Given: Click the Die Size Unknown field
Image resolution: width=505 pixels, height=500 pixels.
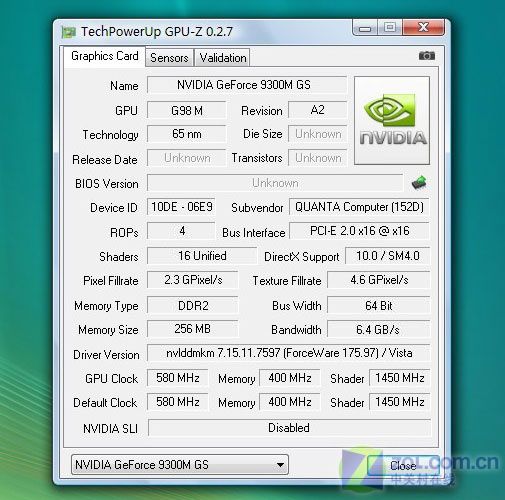Looking at the screenshot, I should [317, 134].
